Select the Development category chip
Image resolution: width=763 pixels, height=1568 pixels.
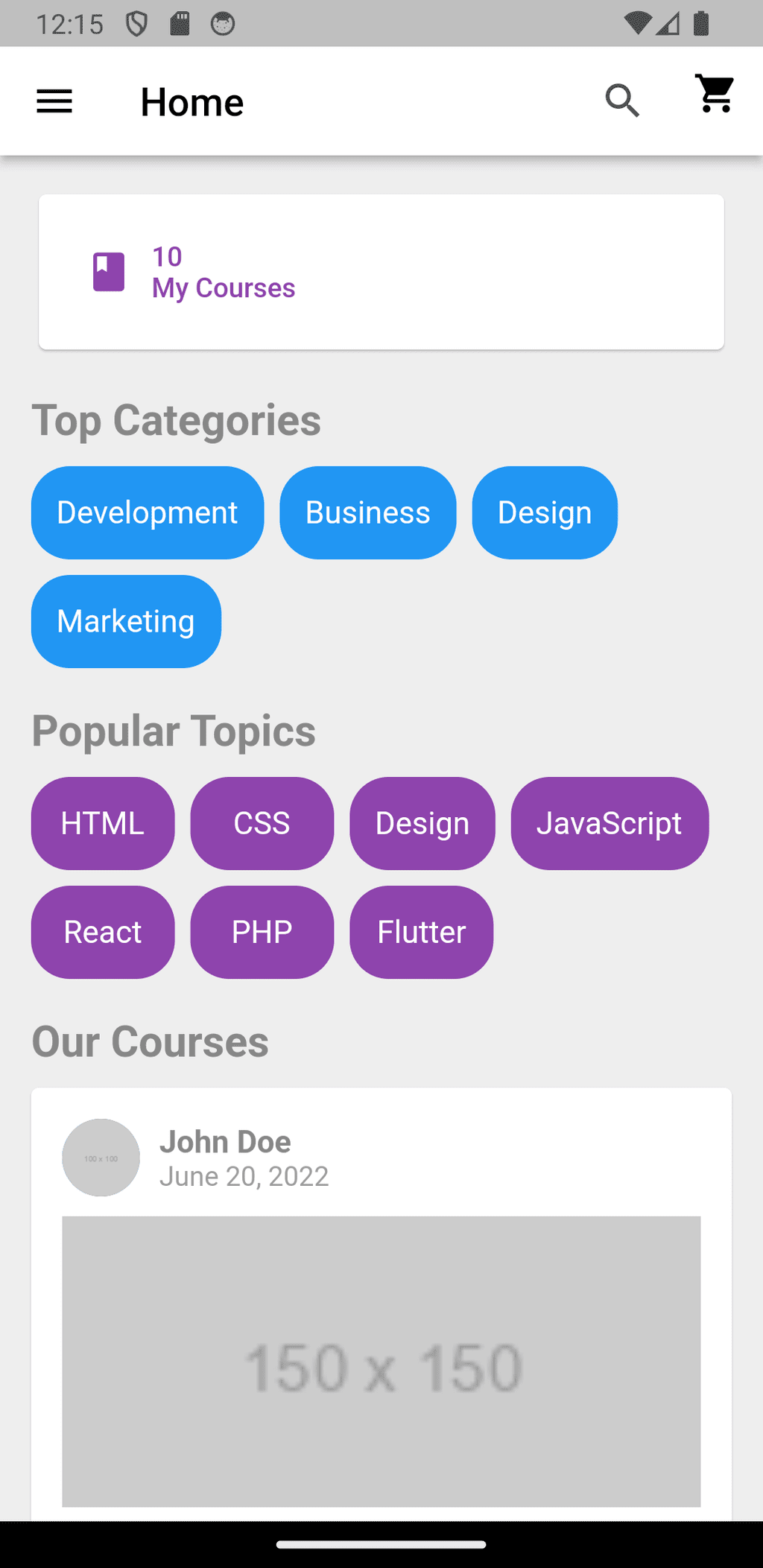click(148, 512)
